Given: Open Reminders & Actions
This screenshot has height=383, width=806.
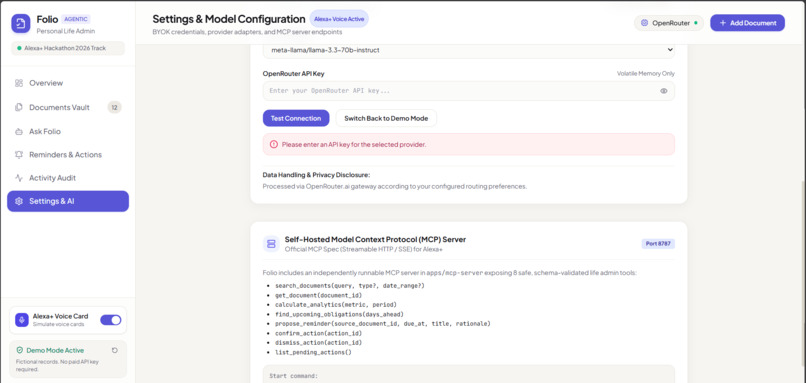Looking at the screenshot, I should click(68, 155).
